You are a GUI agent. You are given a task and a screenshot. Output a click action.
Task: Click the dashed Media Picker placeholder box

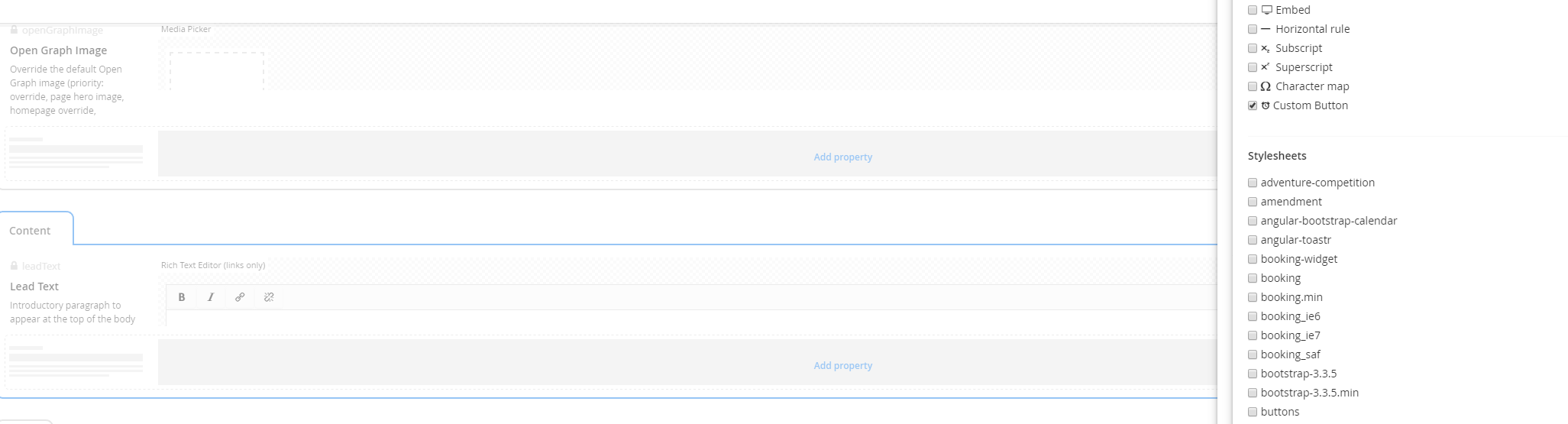(x=217, y=71)
